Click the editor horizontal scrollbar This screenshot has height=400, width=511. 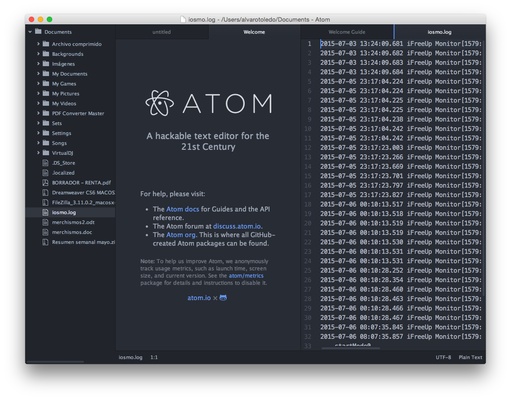point(351,348)
